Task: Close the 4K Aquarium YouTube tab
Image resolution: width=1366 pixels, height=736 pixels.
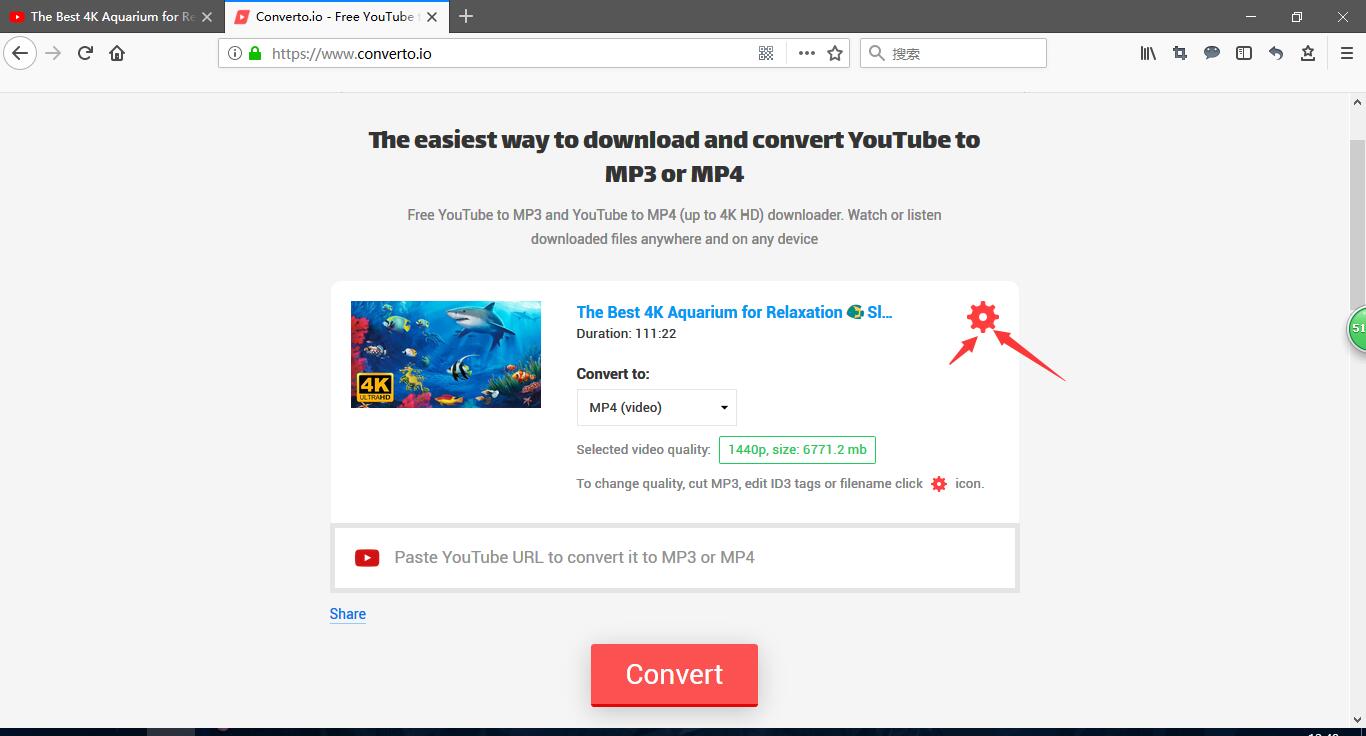Action: coord(207,16)
